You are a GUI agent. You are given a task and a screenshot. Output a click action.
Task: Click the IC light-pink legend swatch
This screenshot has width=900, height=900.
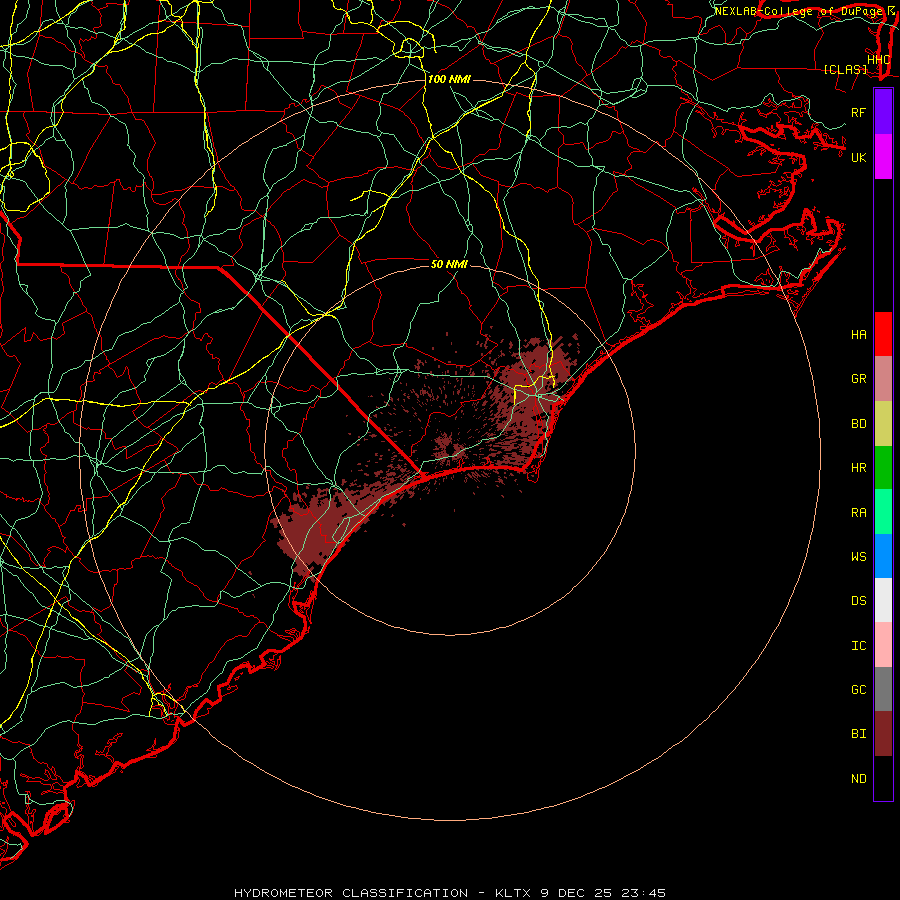click(883, 645)
